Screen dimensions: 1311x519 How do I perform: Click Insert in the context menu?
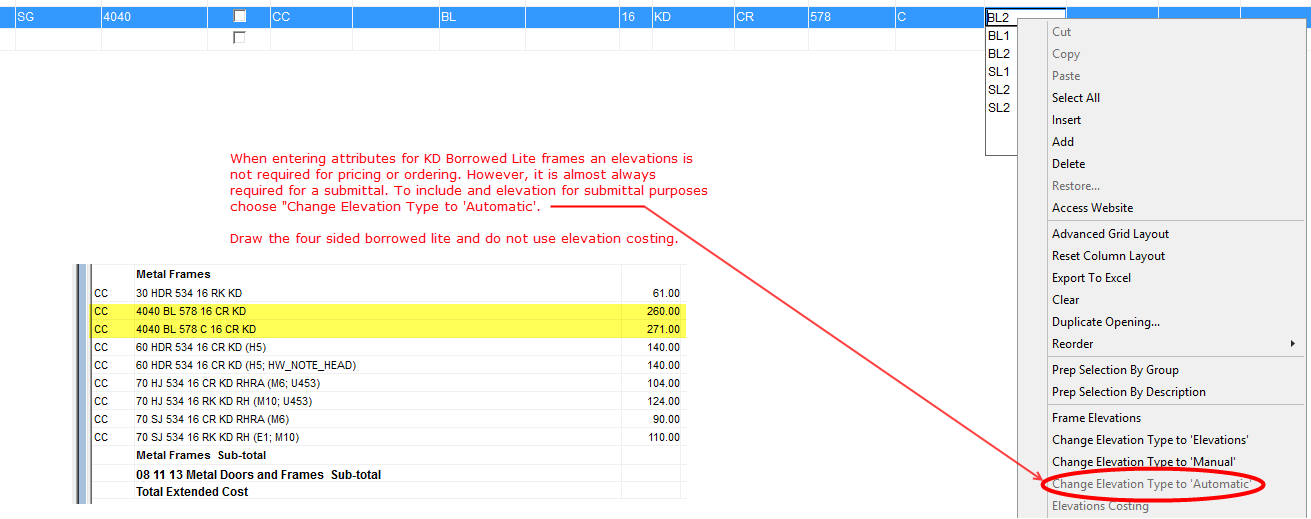pos(1066,120)
